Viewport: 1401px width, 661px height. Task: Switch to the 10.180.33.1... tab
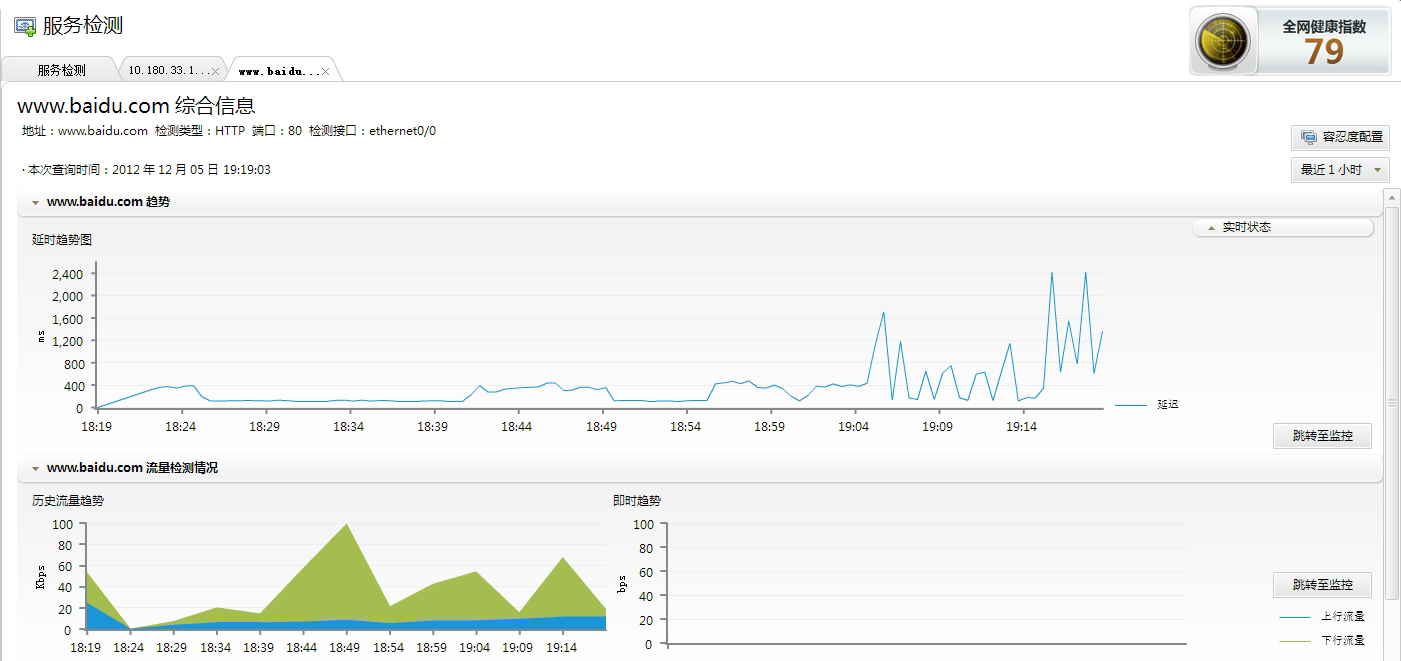point(173,70)
